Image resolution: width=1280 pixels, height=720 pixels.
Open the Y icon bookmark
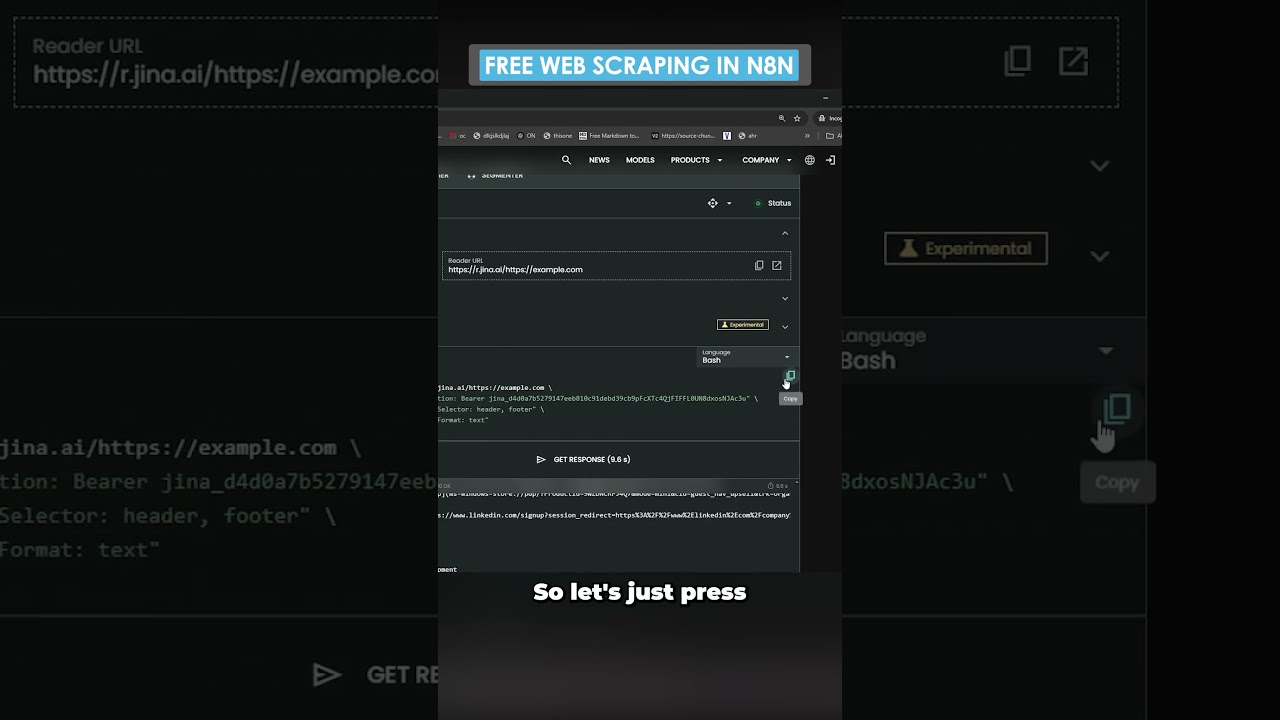[727, 136]
